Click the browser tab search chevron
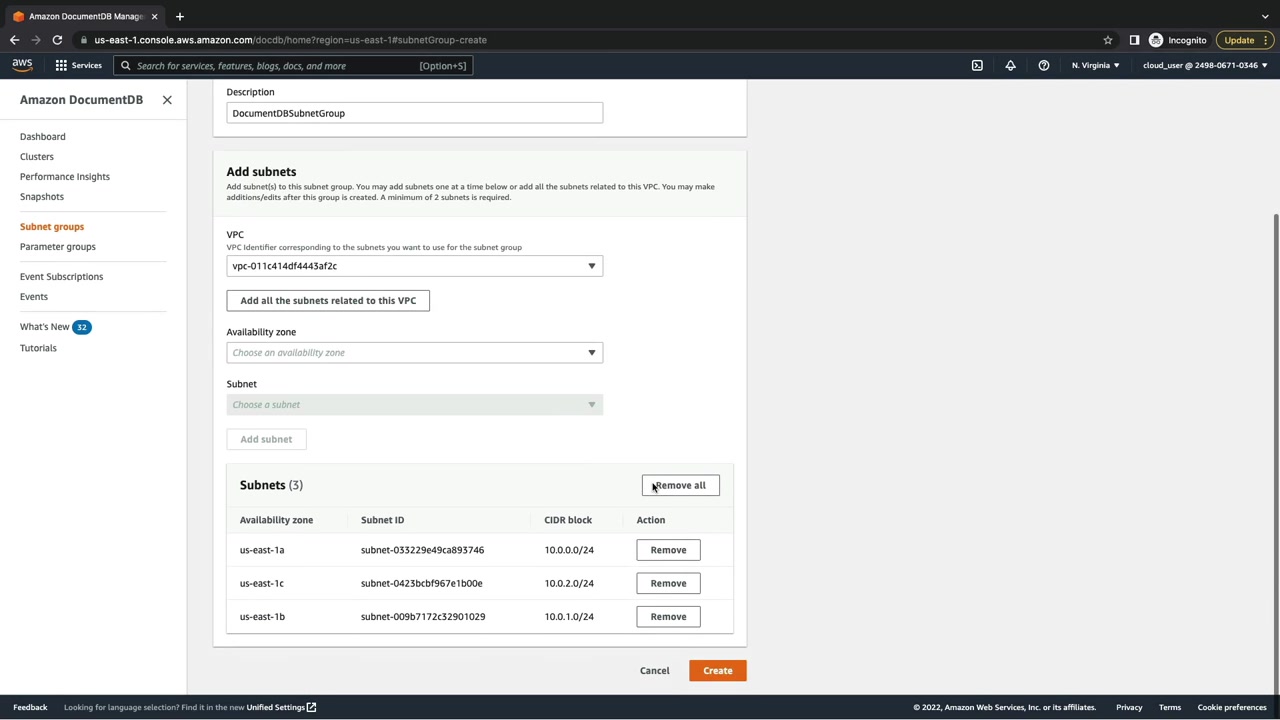 point(1265,16)
